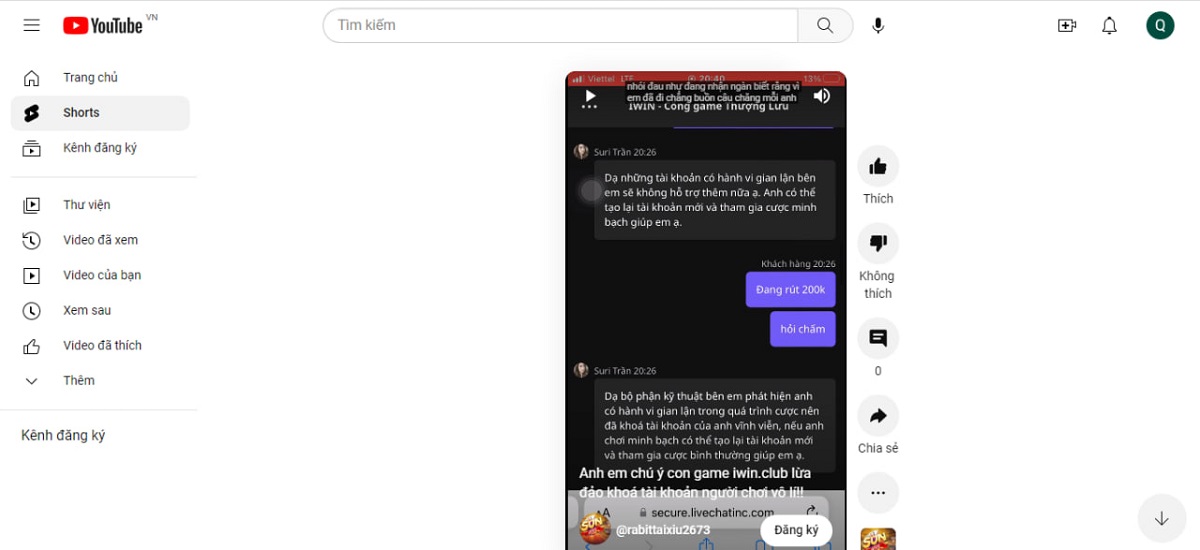1200x550 pixels.
Task: Play the Short video
Action: 591,96
